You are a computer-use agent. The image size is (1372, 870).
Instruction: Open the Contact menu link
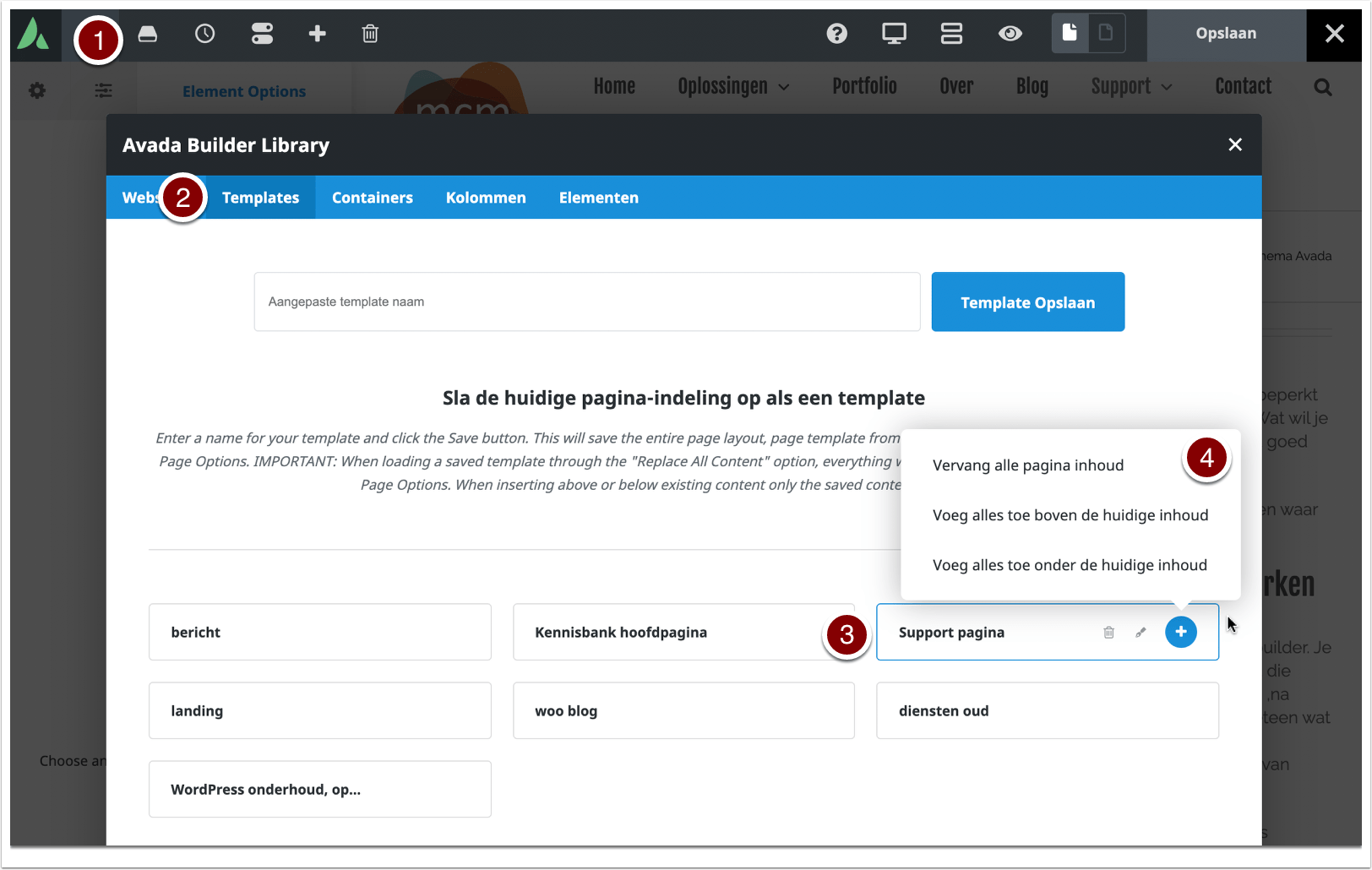tap(1243, 86)
